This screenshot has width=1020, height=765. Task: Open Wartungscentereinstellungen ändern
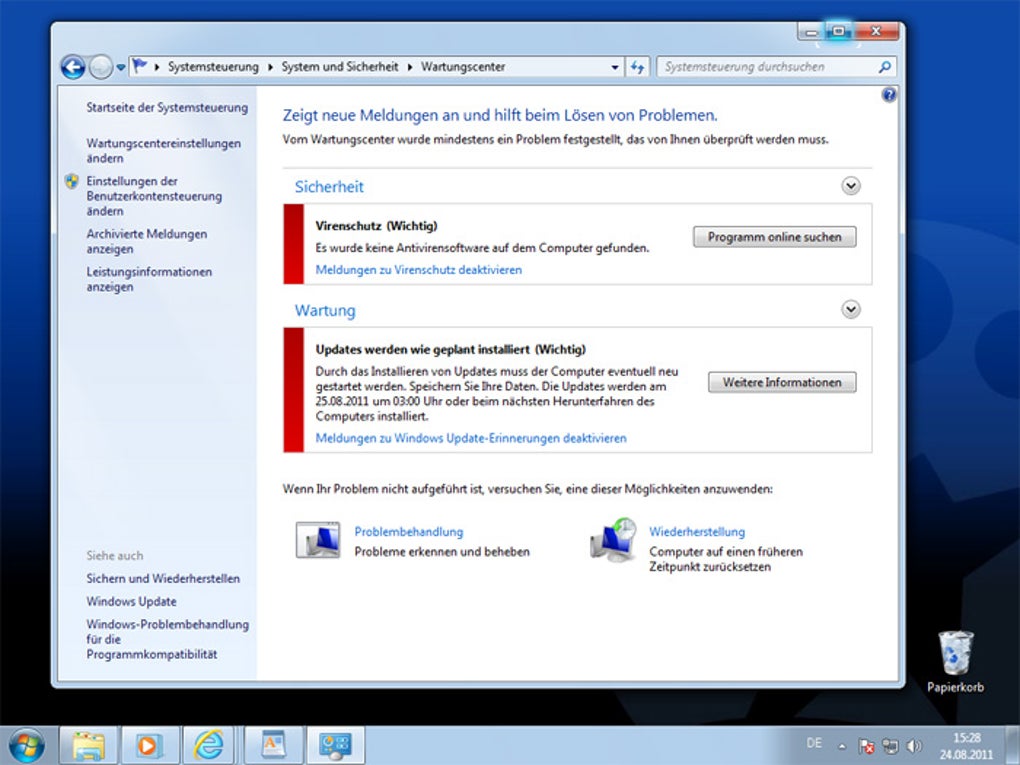pos(163,151)
